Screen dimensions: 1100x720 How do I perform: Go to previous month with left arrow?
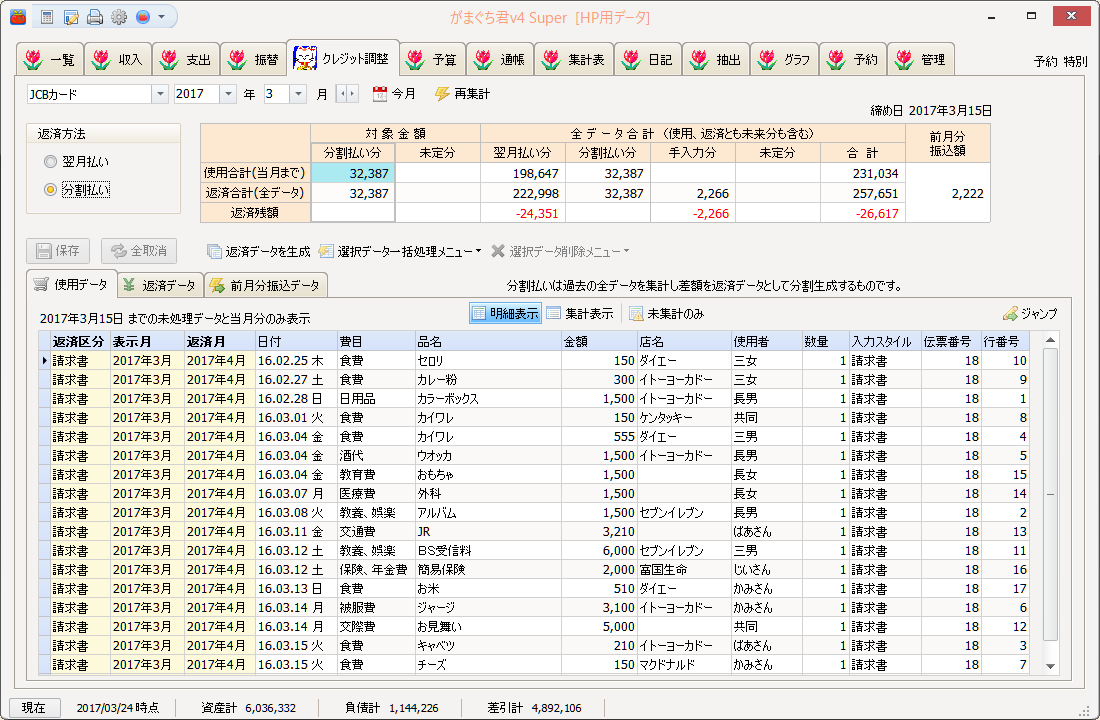coord(342,94)
